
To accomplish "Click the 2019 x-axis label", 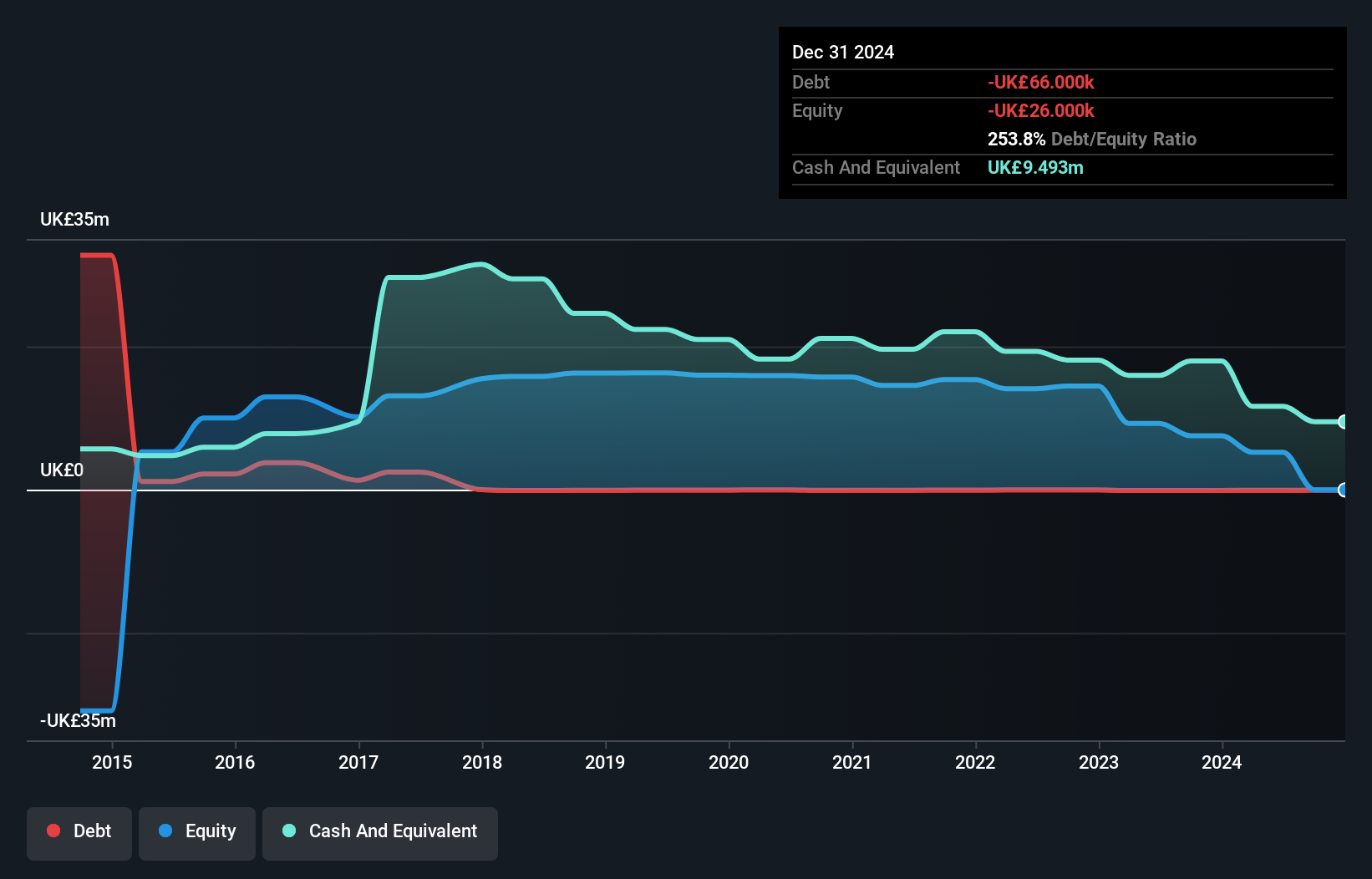I will (x=605, y=762).
